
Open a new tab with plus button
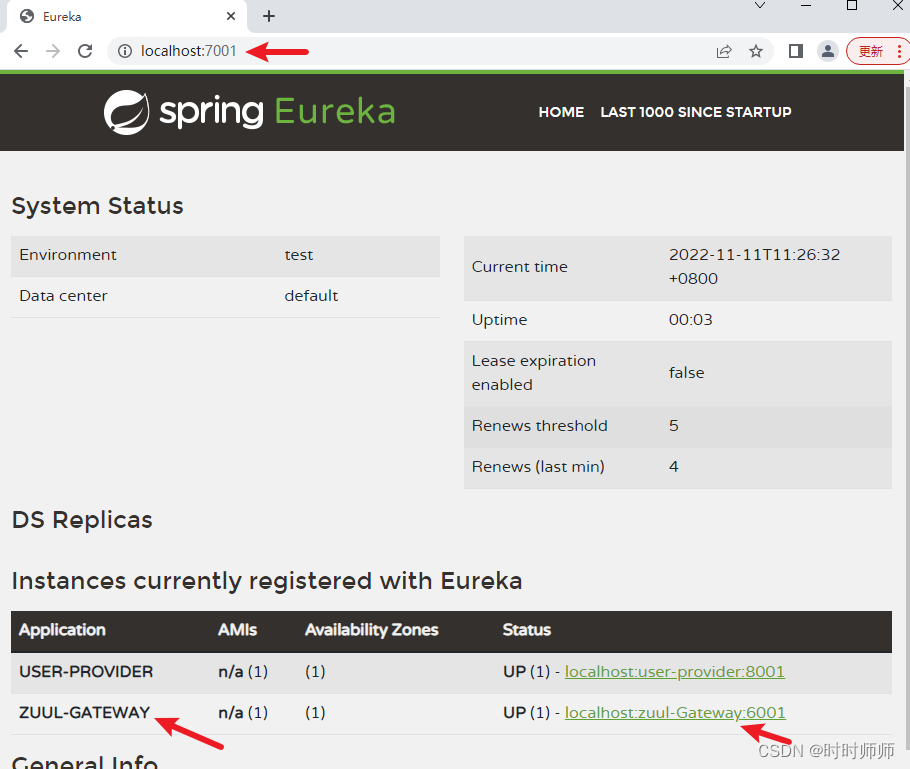point(269,16)
